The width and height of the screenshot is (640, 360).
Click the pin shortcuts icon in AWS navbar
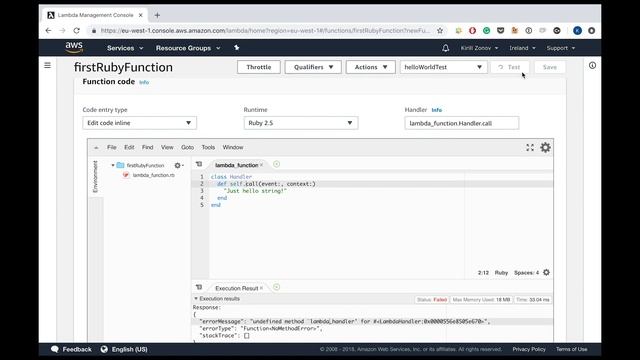[236, 48]
